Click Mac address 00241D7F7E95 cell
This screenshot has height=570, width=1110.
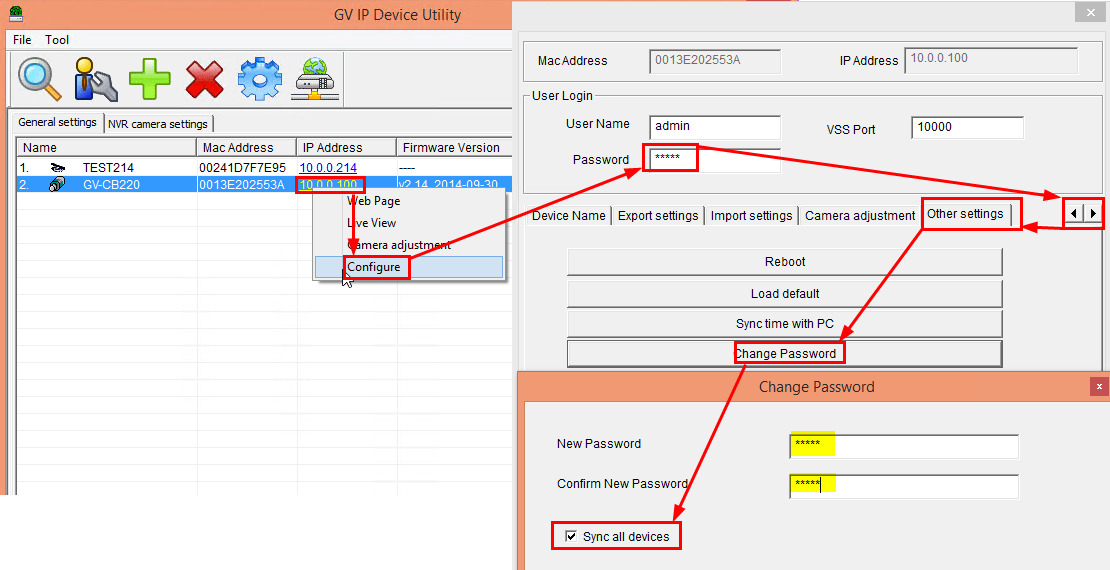(x=243, y=168)
